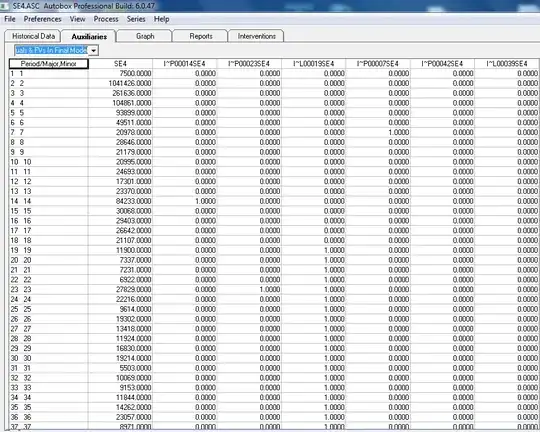Click the SE4 value 19302.0000
Screen dimensions: 540x432
point(121,319)
